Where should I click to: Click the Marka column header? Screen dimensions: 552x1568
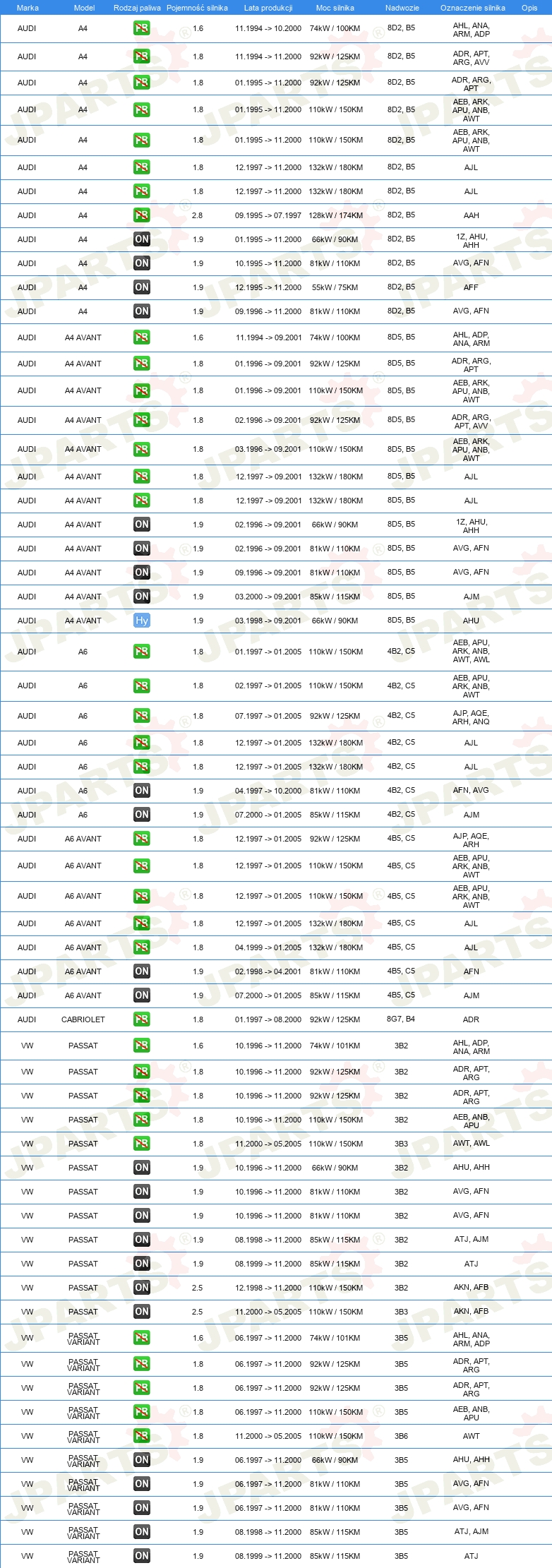tap(28, 8)
